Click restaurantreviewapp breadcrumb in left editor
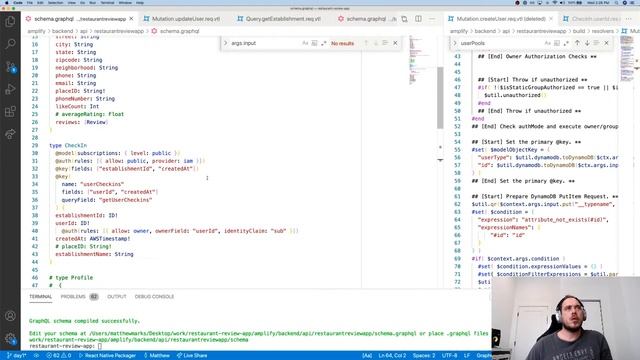 coord(119,31)
